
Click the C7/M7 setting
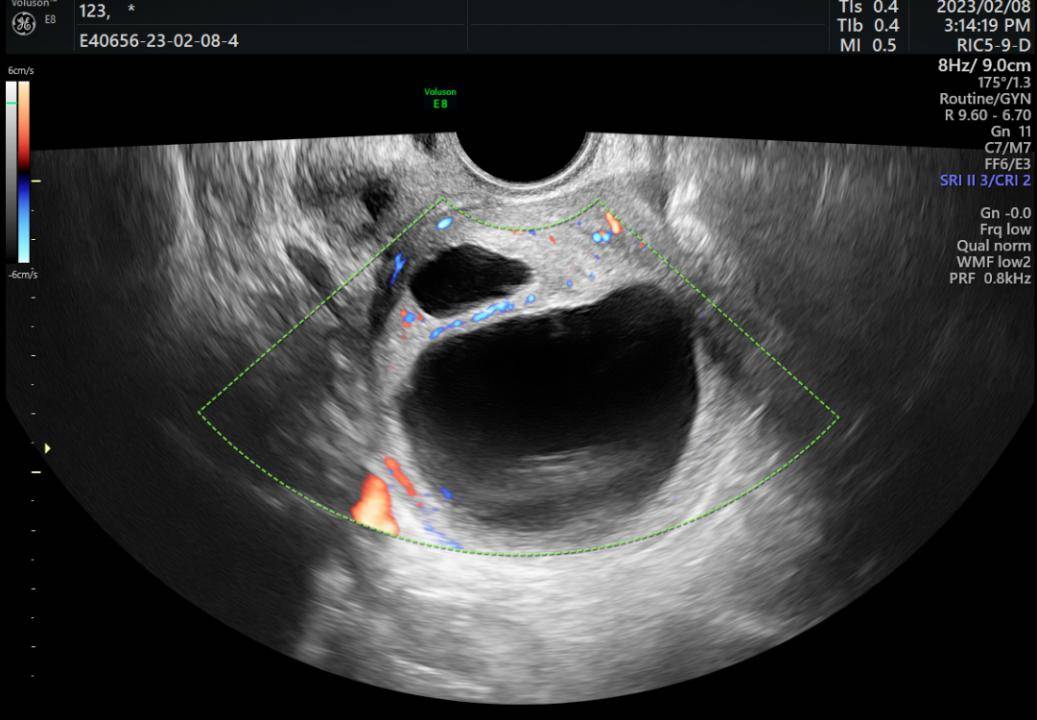click(x=1007, y=147)
